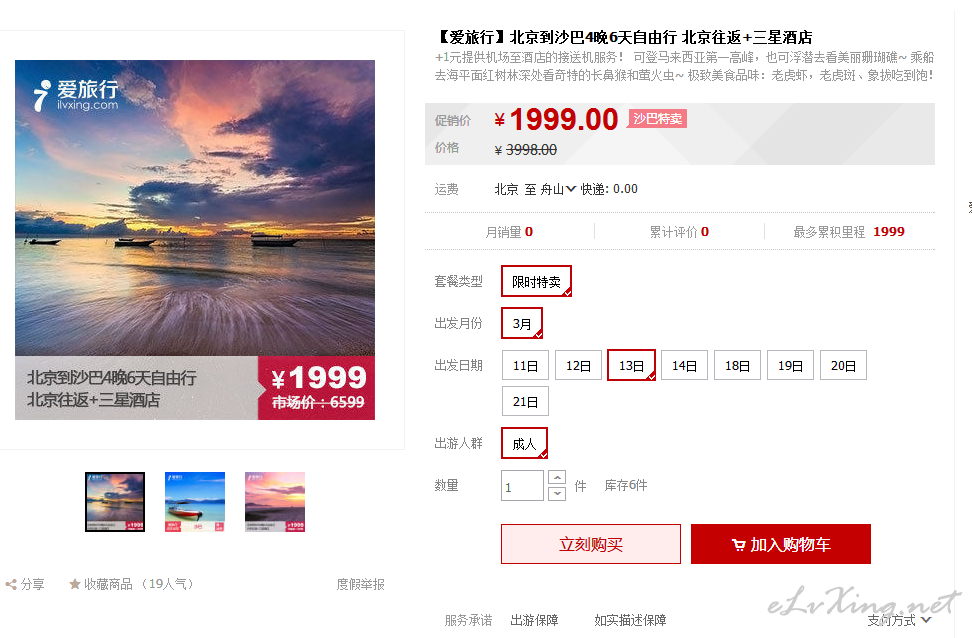Viewport: 972px width, 638px height.
Task: Click the shopping cart icon on 加入购物车
Action: pyautogui.click(x=738, y=545)
